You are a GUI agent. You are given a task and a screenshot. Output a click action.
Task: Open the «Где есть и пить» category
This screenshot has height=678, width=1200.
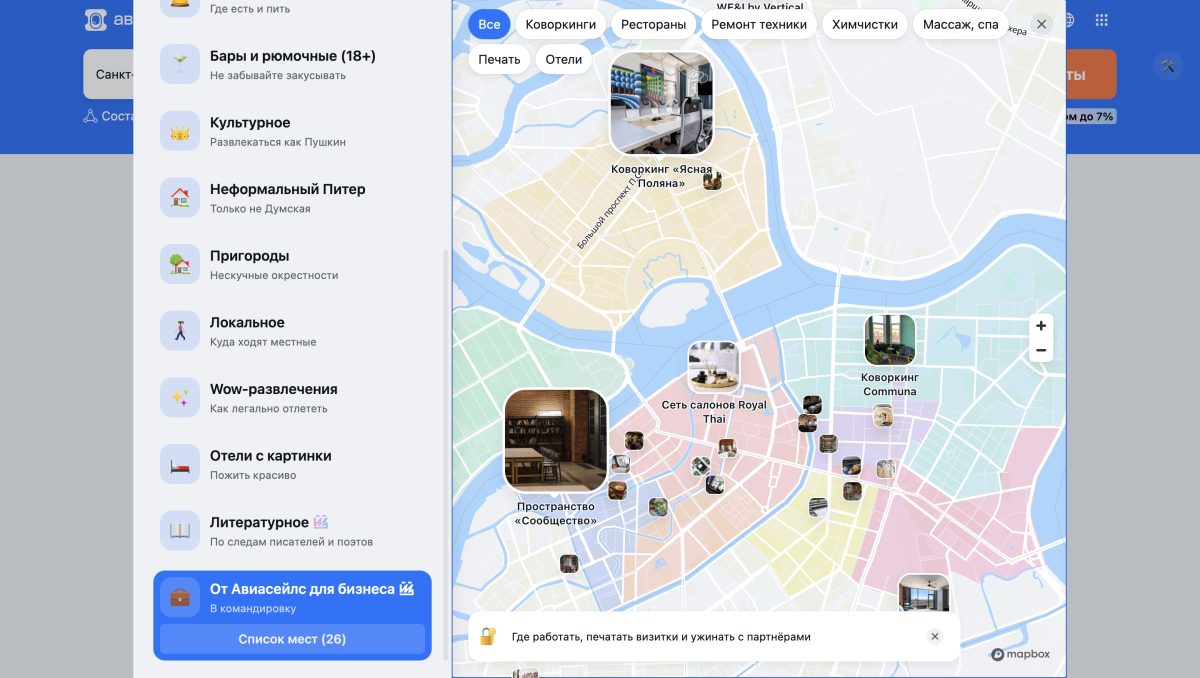[292, 8]
